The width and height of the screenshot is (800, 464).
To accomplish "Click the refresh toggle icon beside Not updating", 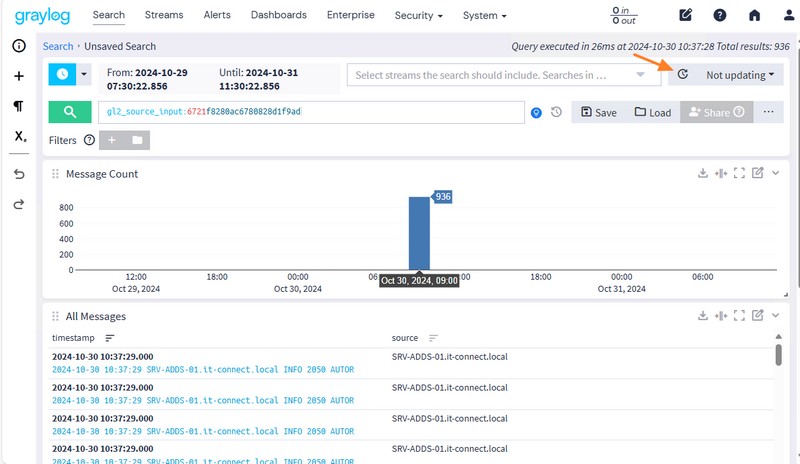I will (683, 75).
